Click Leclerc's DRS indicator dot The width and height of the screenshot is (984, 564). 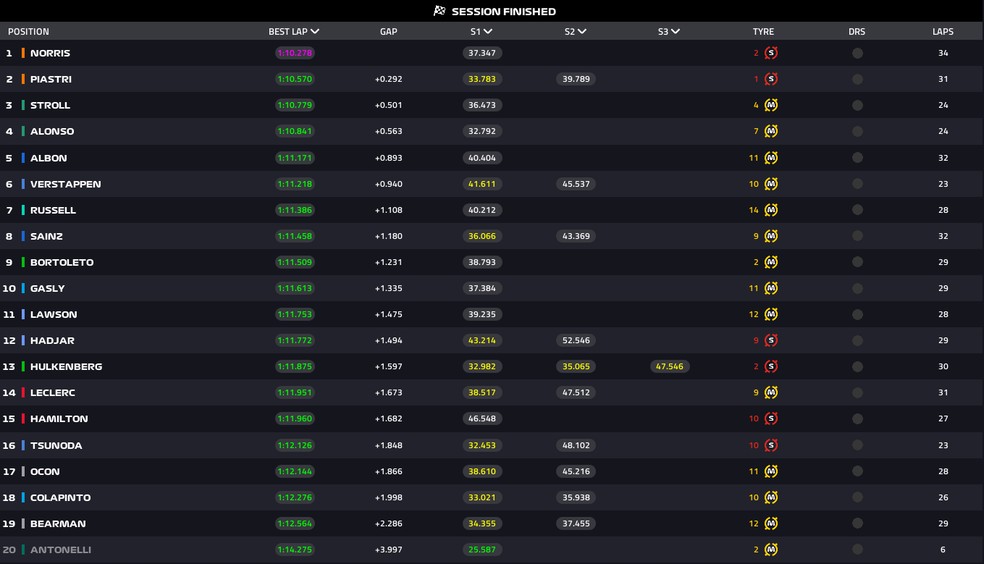857,393
